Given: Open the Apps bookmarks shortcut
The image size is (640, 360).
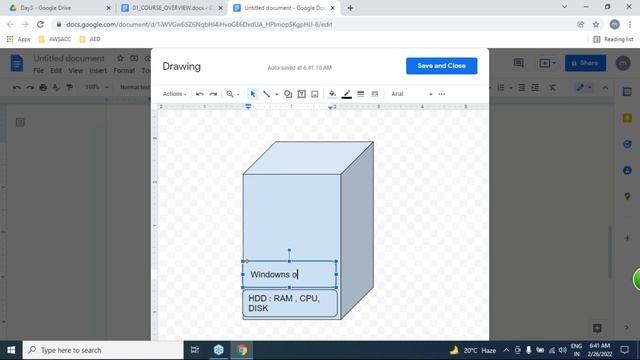Looking at the screenshot, I should 19,39.
